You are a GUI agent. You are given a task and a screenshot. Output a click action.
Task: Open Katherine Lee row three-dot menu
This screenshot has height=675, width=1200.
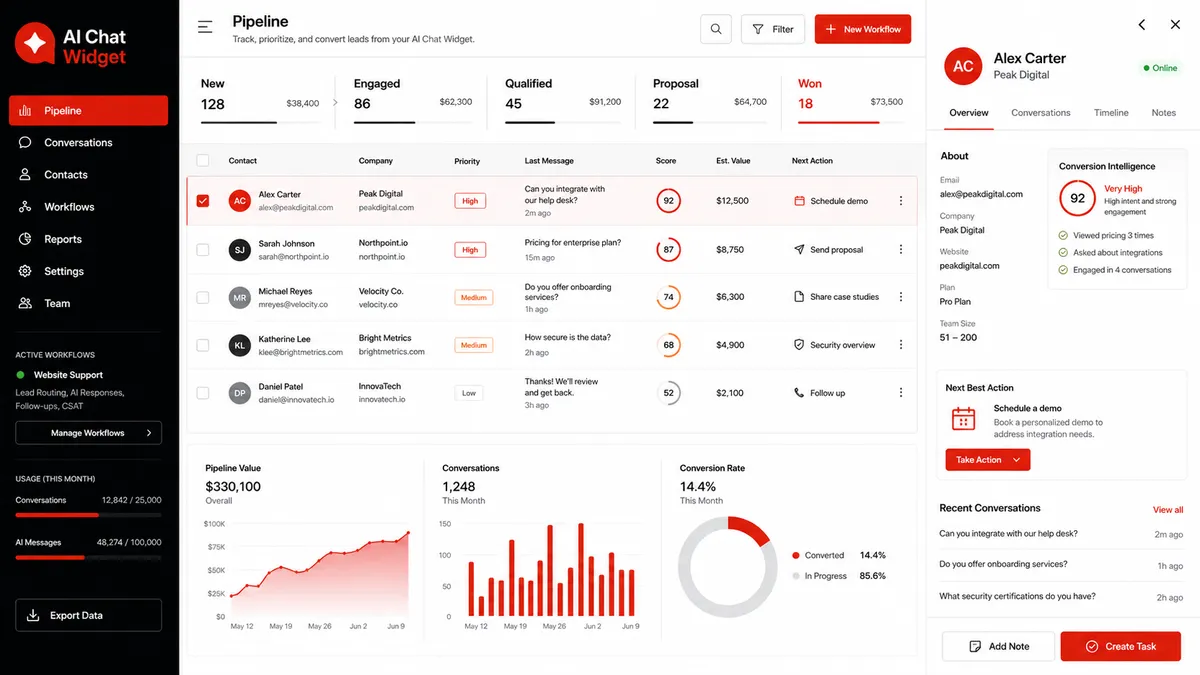(901, 345)
